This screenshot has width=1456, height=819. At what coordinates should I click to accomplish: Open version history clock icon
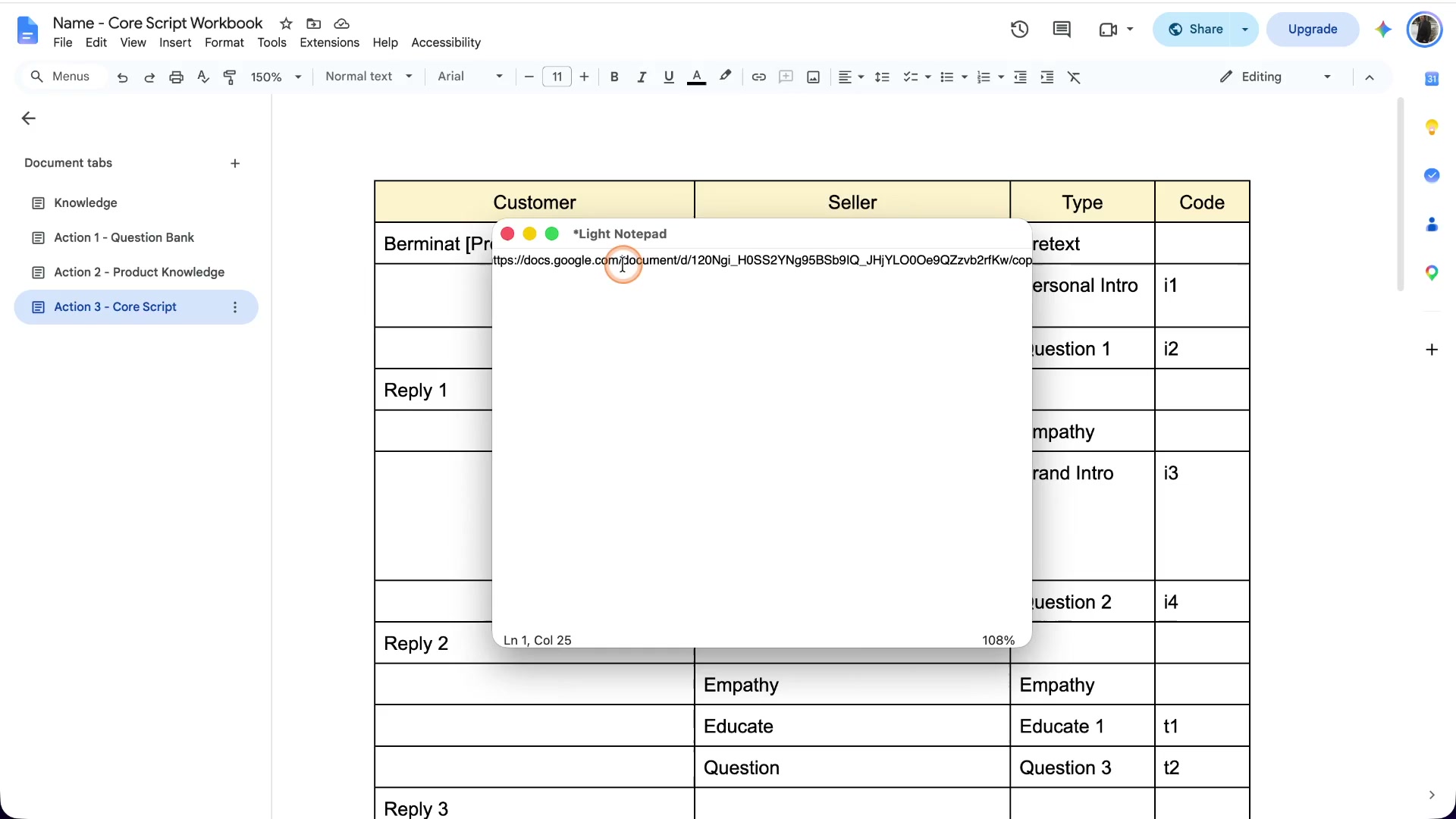[x=1019, y=30]
